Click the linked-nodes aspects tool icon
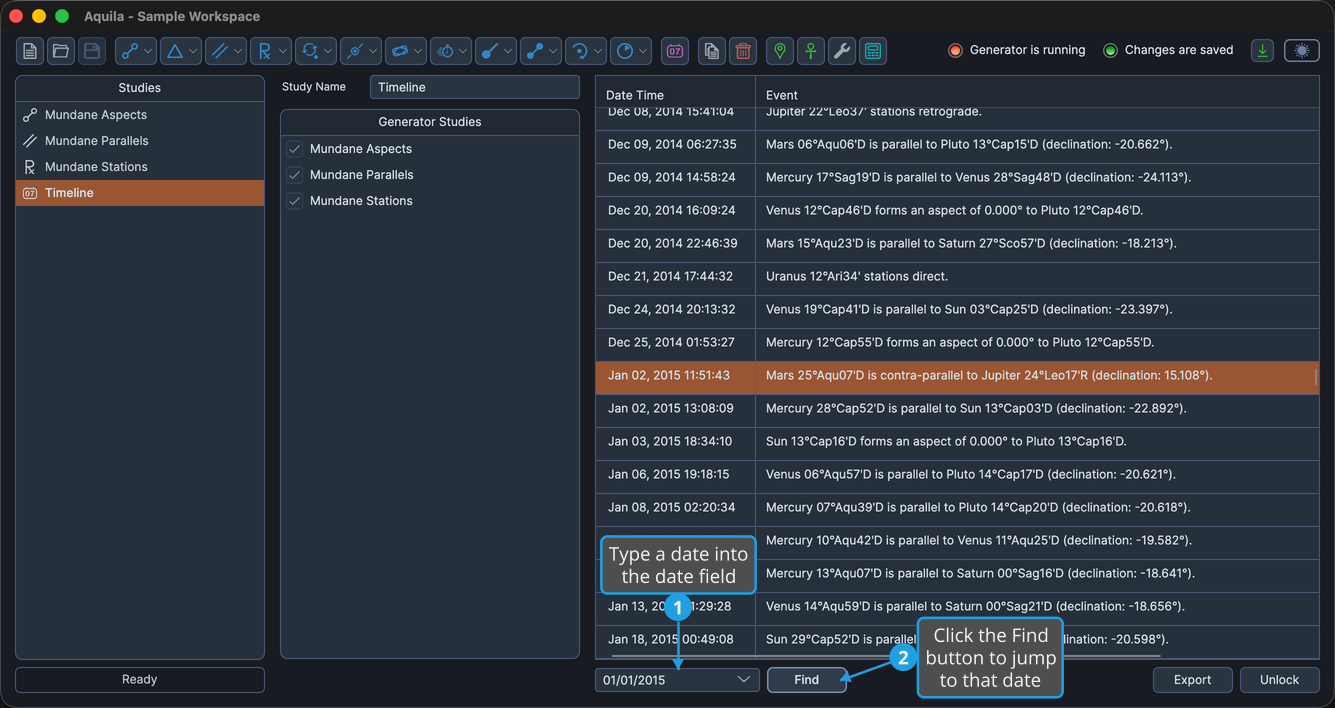 [x=129, y=51]
